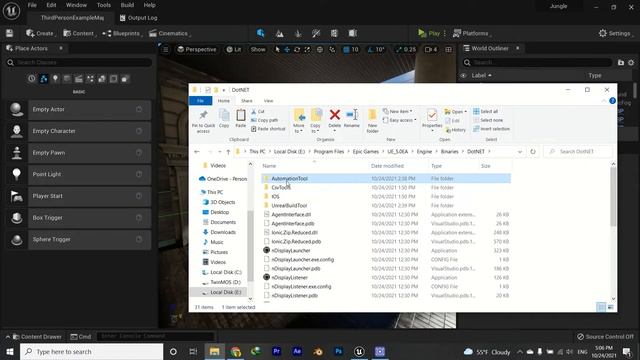Open the Create menu in Unreal toolbar
The height and width of the screenshot is (360, 640).
coord(40,33)
